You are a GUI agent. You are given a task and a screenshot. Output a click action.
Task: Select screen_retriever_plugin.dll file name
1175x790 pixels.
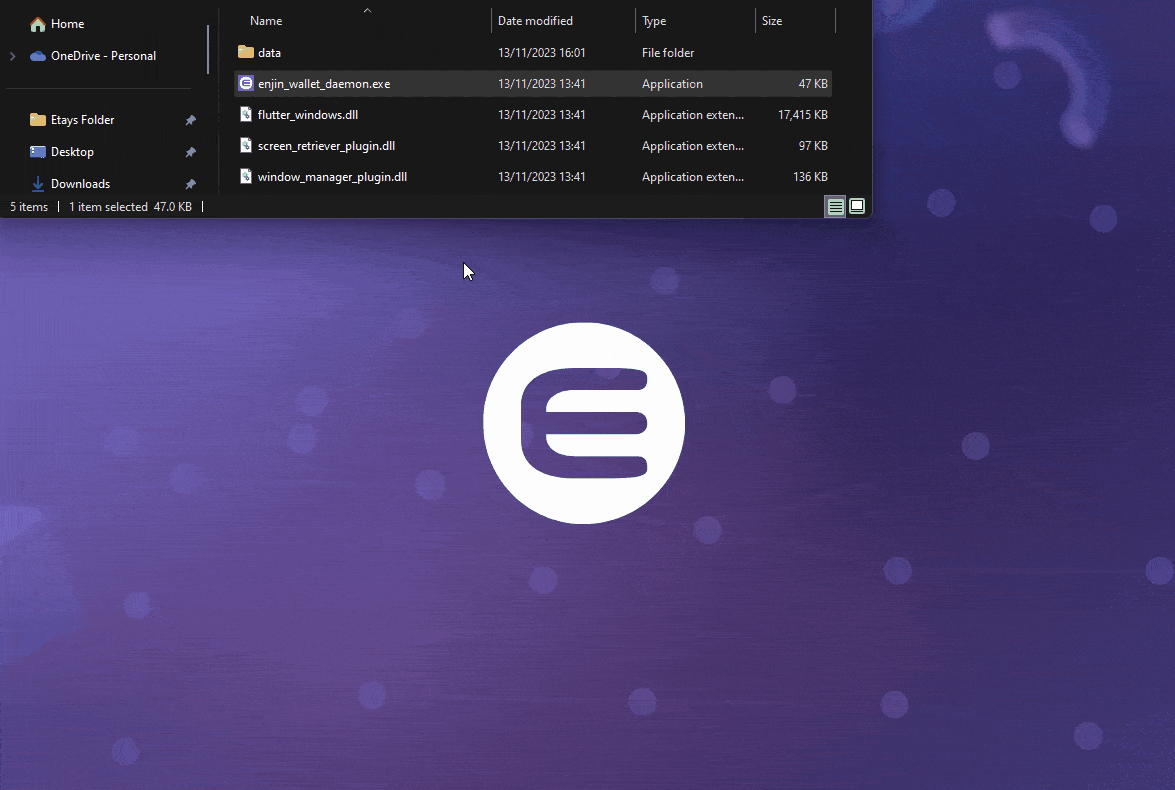pos(326,145)
